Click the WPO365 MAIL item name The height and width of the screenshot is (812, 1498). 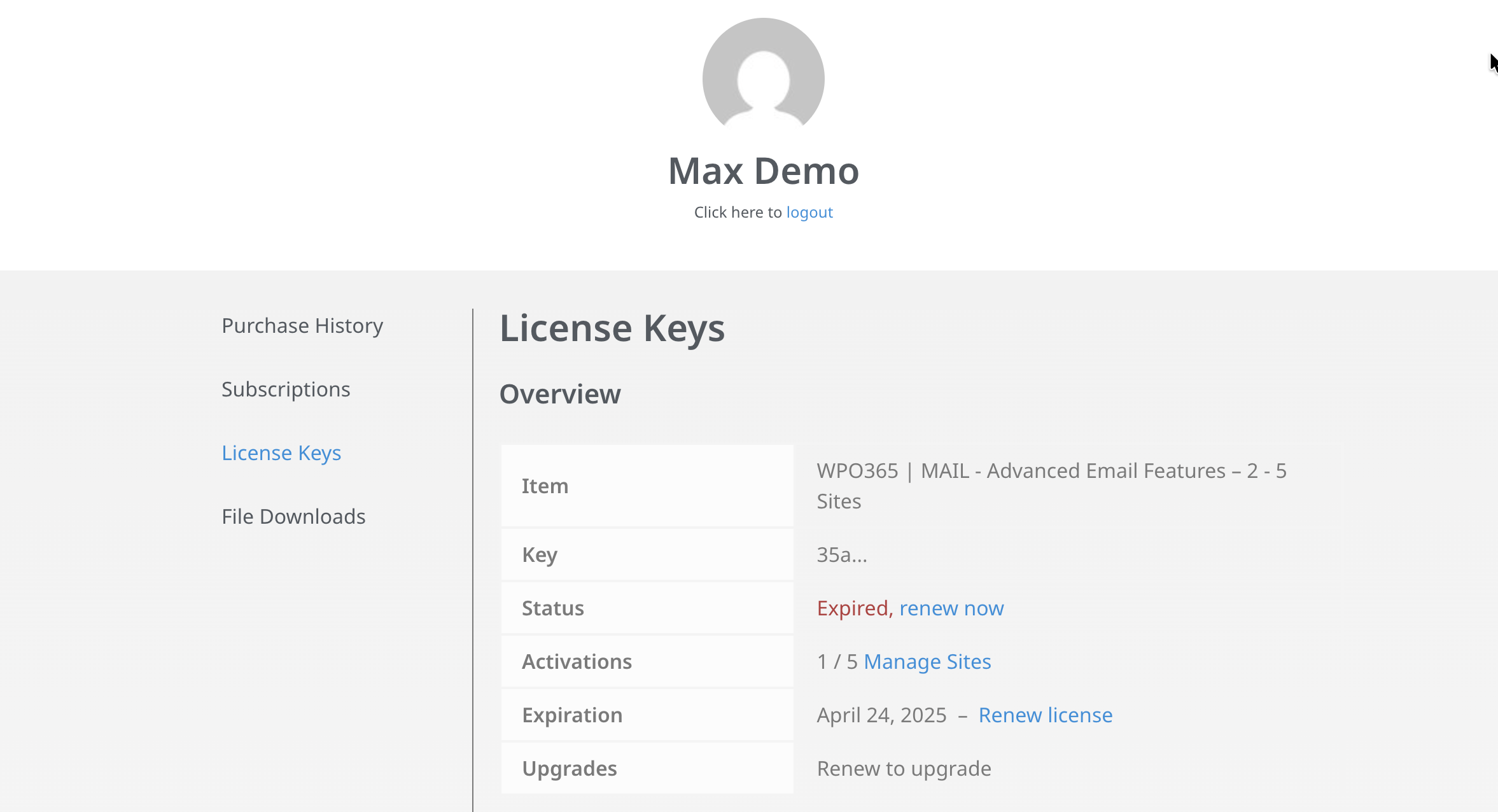1051,472
